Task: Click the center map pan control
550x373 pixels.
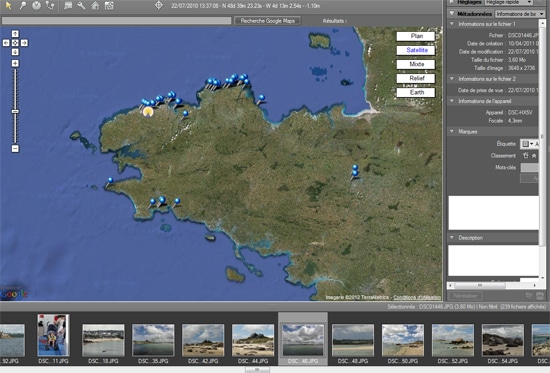Action: click(x=15, y=43)
